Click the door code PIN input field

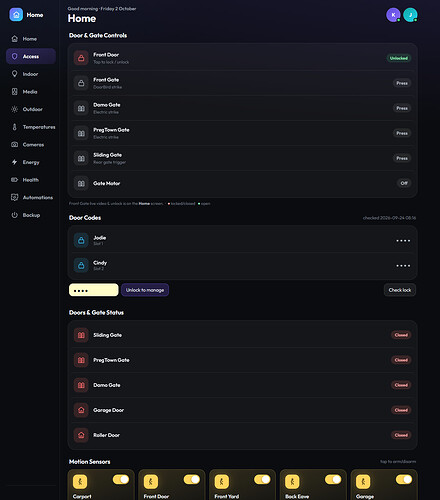point(94,290)
